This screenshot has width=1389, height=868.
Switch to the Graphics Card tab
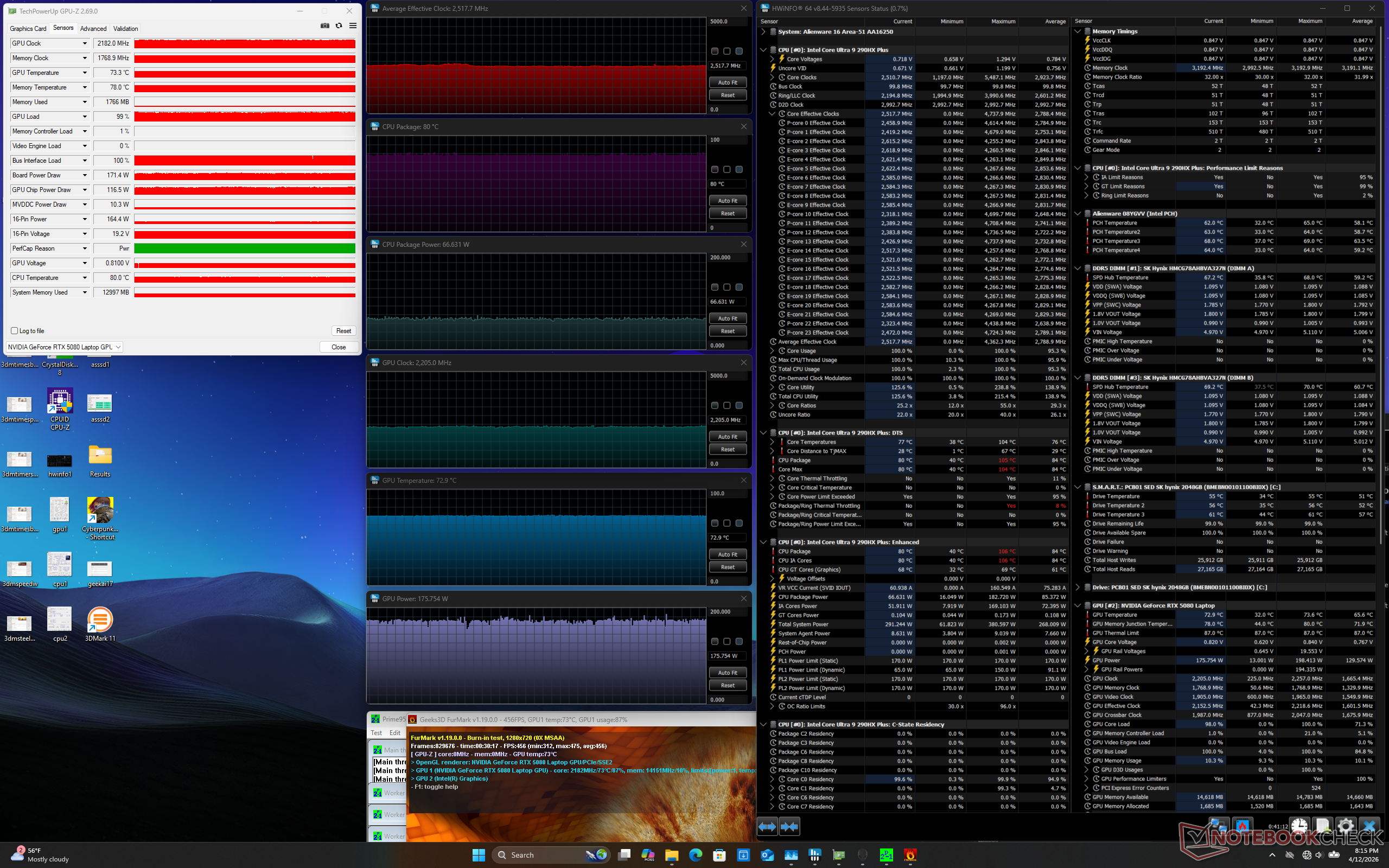point(28,29)
